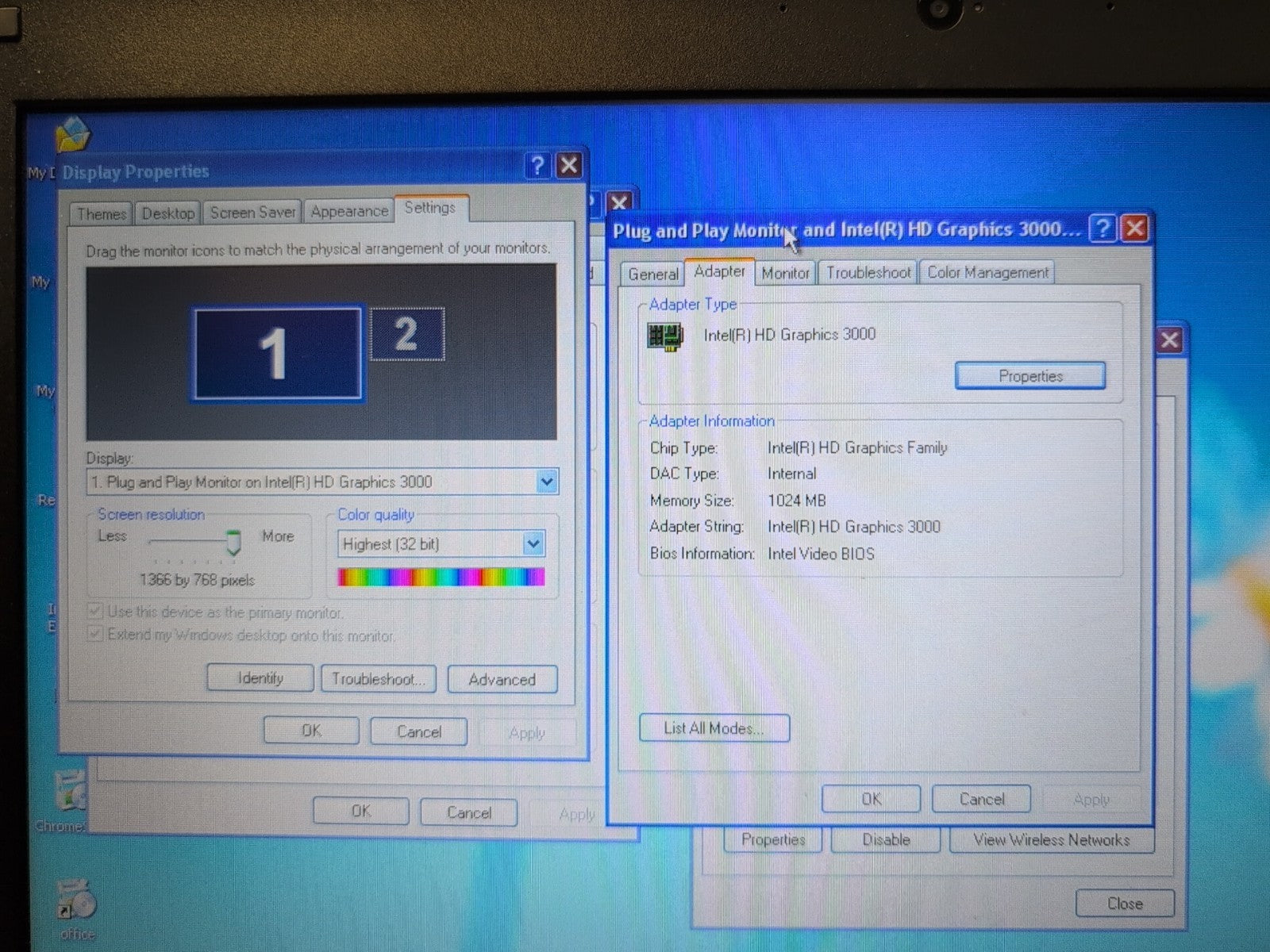
Task: Click the Disable button in the background window
Action: click(x=886, y=839)
